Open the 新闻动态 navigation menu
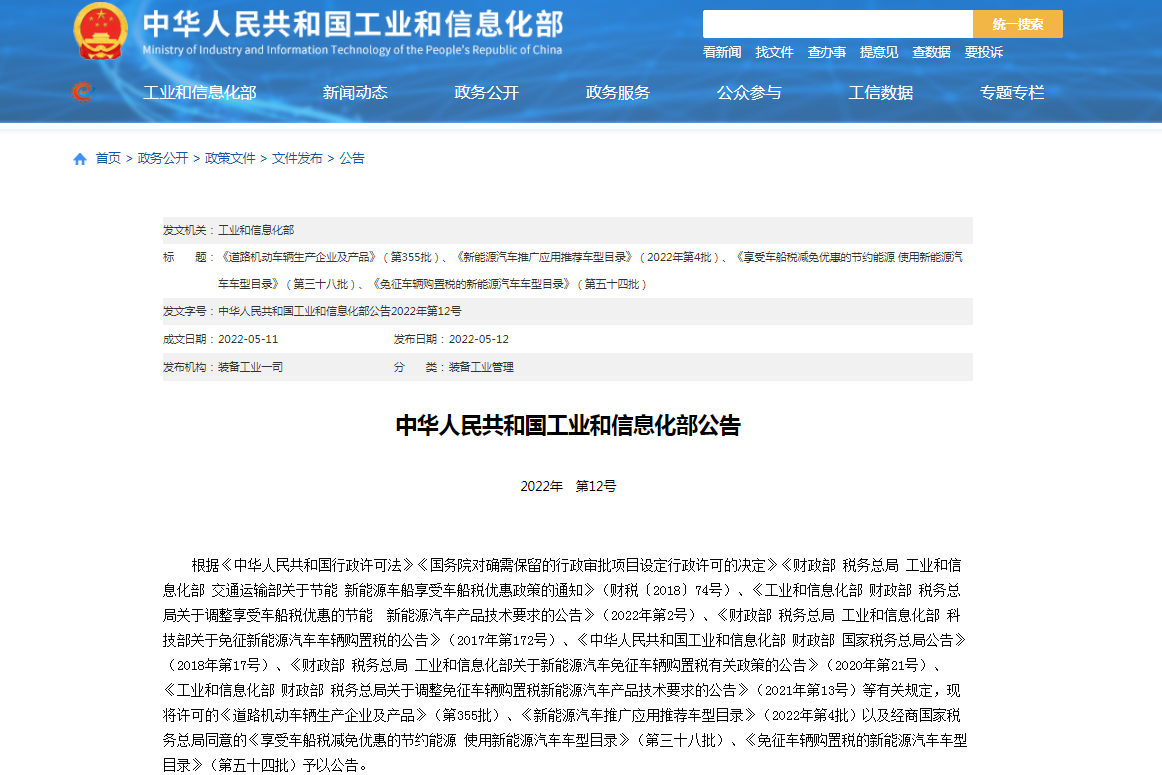 [354, 92]
